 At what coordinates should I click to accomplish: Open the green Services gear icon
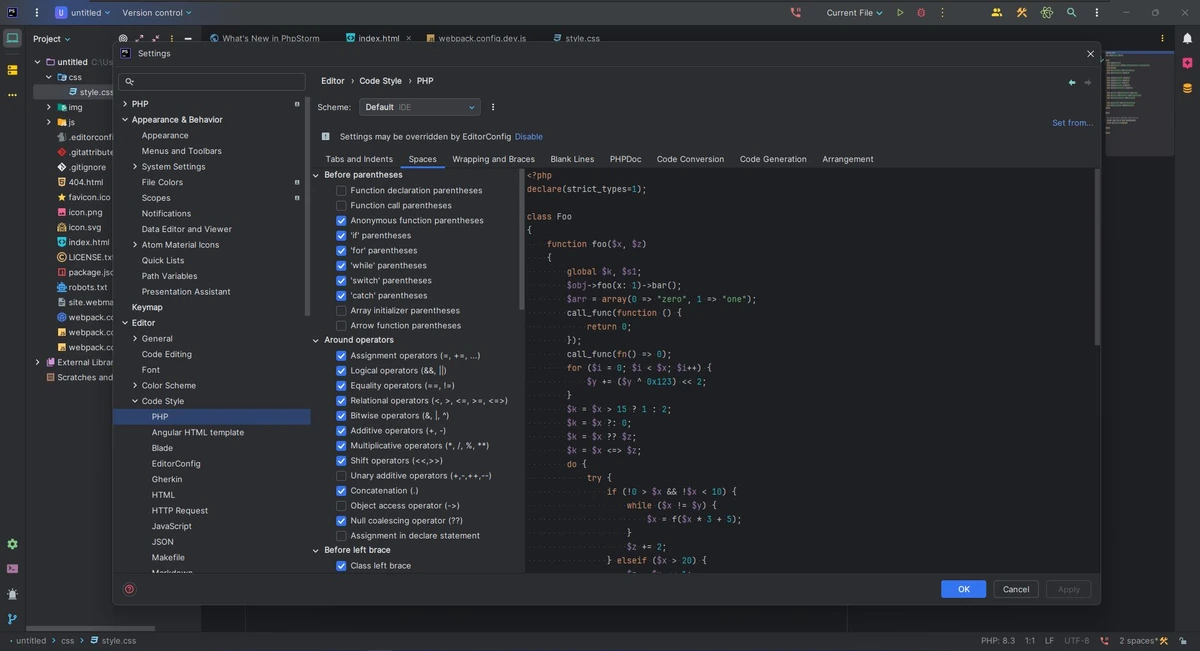[12, 544]
